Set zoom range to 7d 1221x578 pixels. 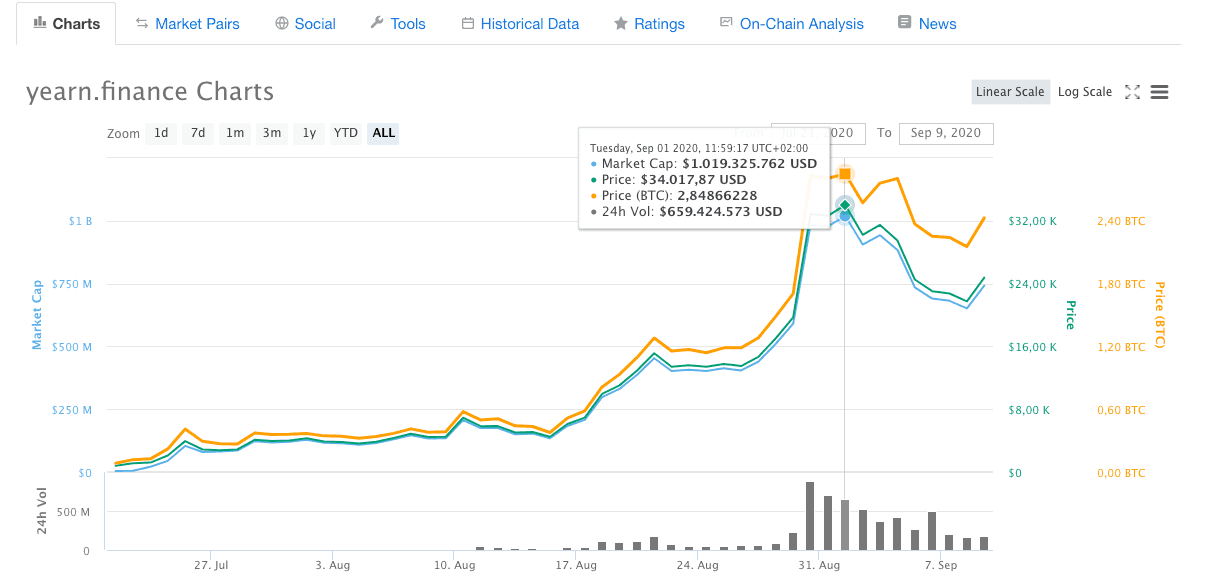[198, 133]
